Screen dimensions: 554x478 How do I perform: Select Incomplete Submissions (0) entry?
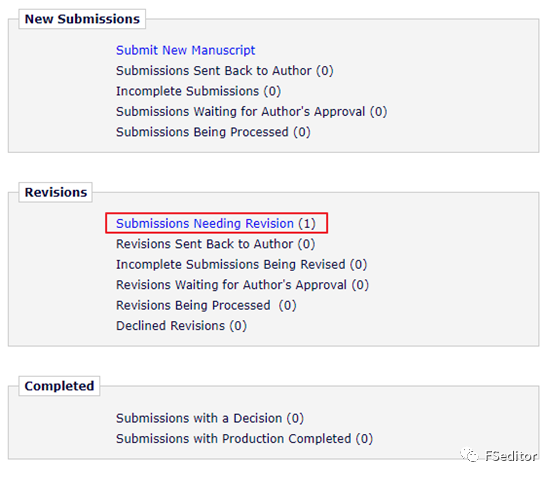[199, 91]
